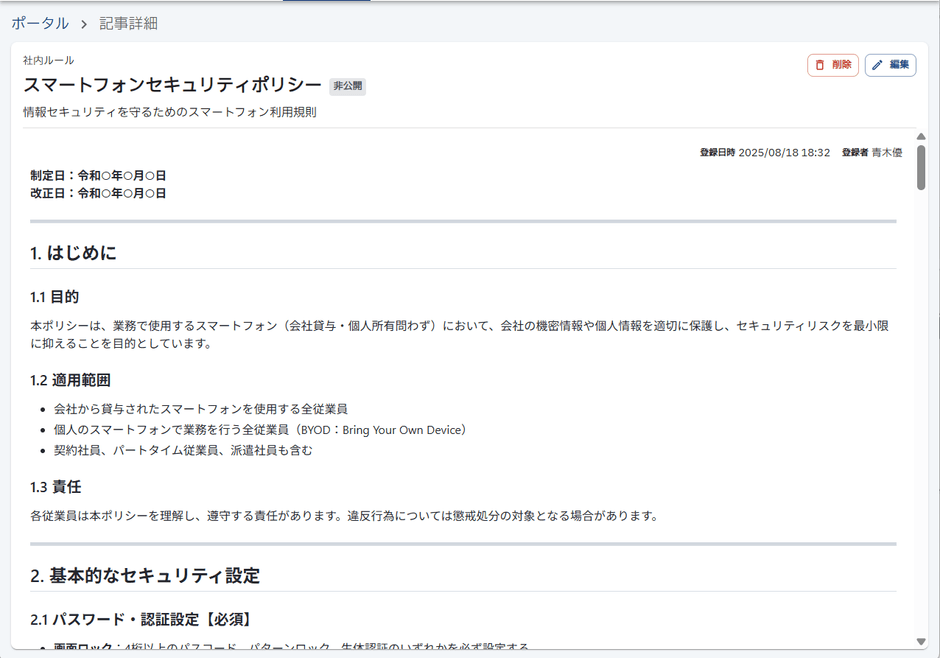Select the 社内ルール category label

click(x=46, y=60)
